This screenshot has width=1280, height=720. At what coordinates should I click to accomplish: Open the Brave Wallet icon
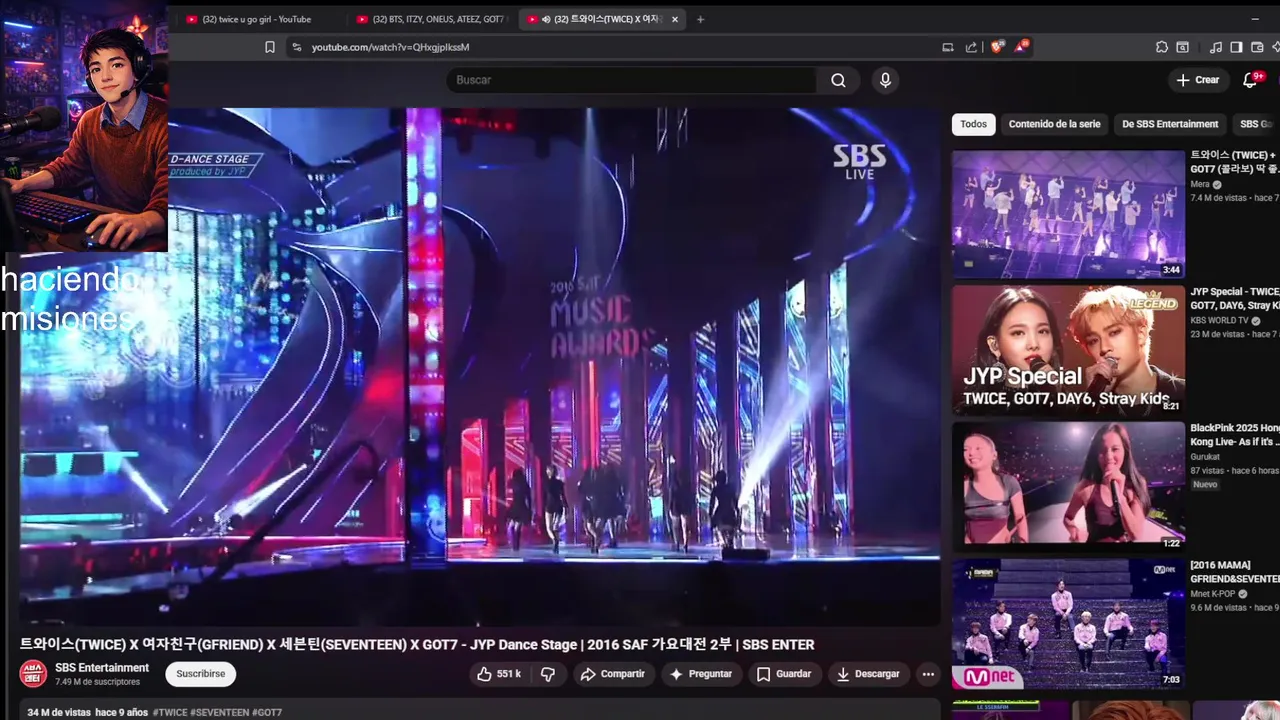pos(1257,47)
